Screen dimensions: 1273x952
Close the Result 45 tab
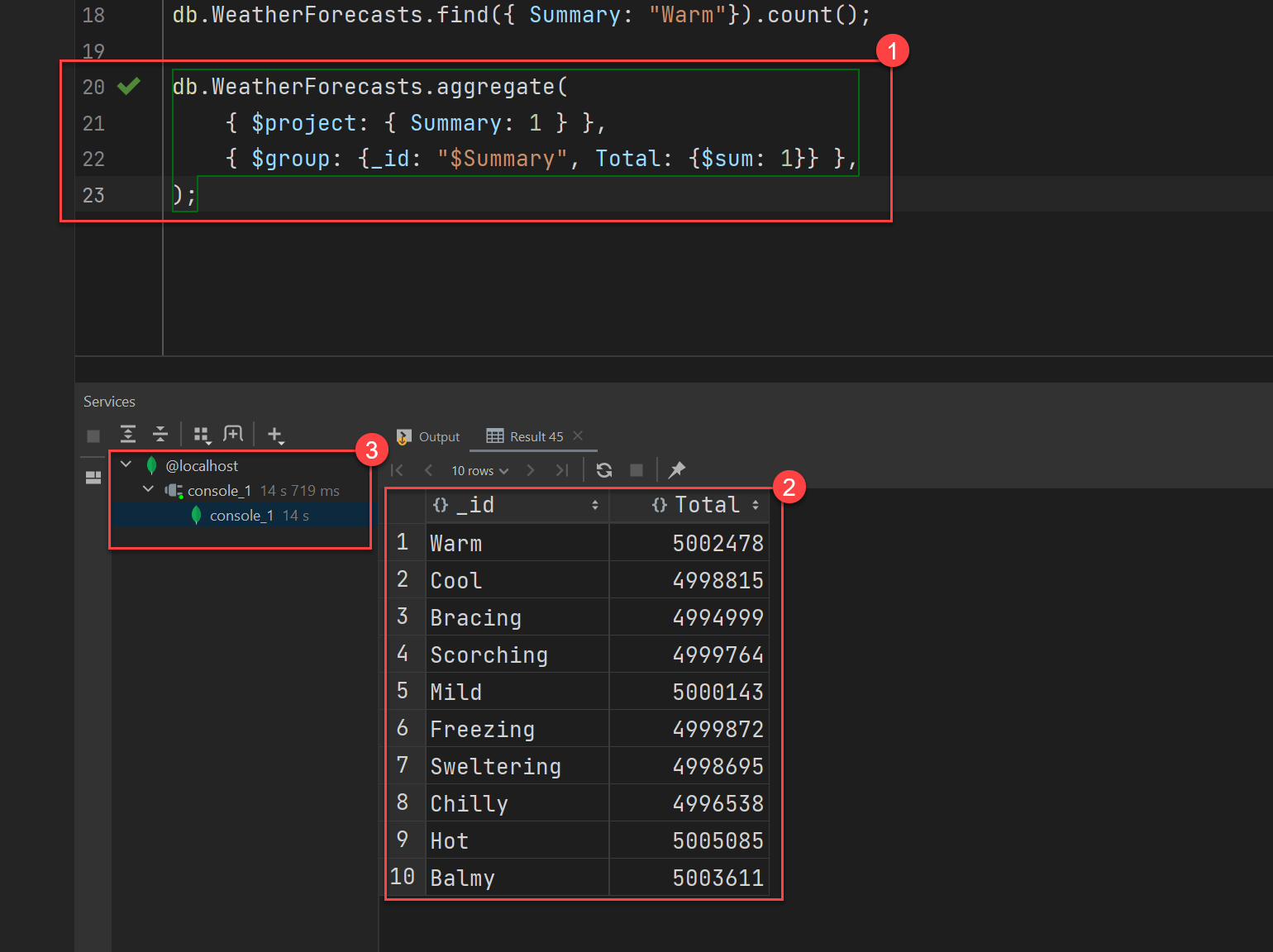coord(578,436)
